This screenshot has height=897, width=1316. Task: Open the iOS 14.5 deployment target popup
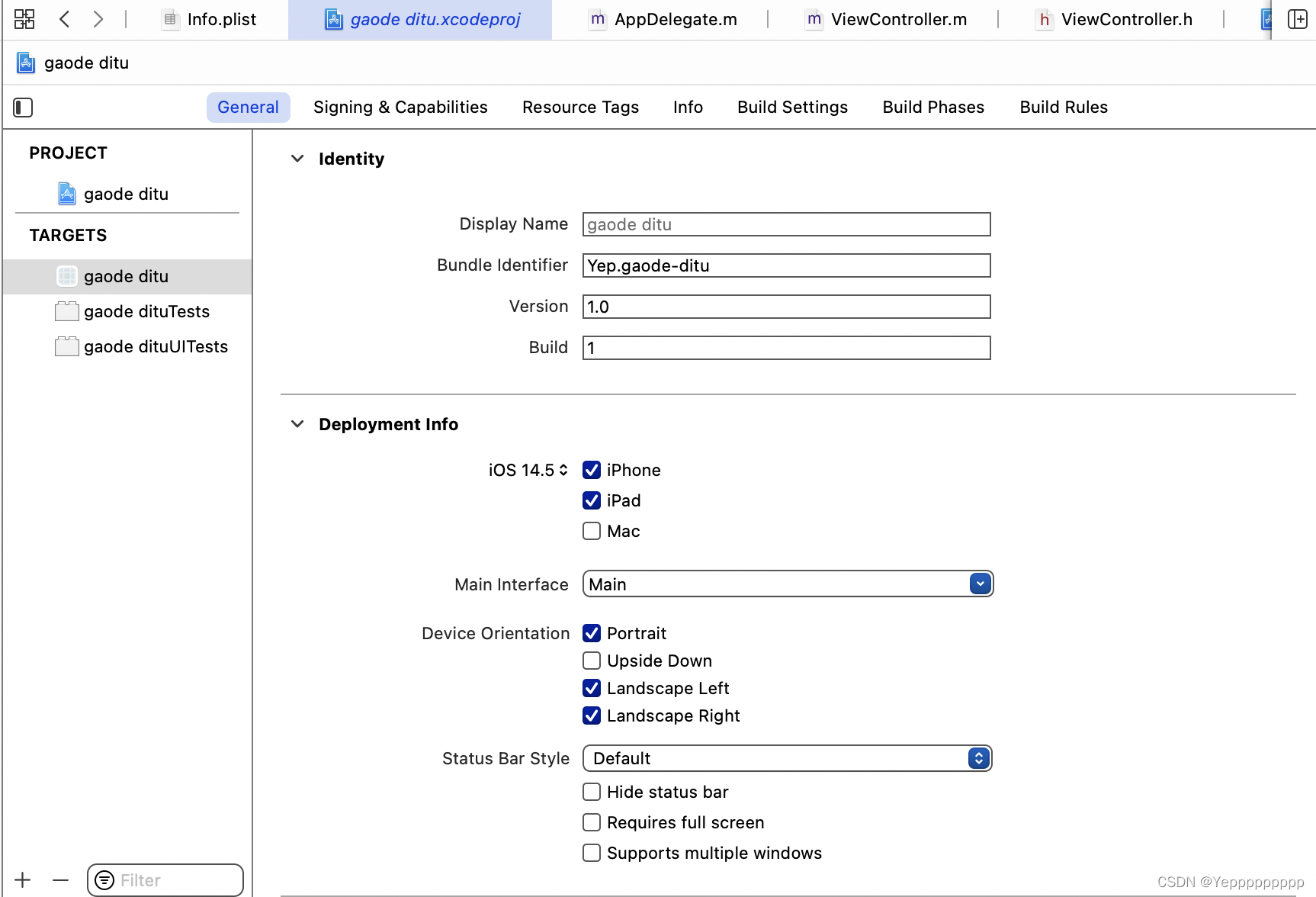[x=528, y=470]
